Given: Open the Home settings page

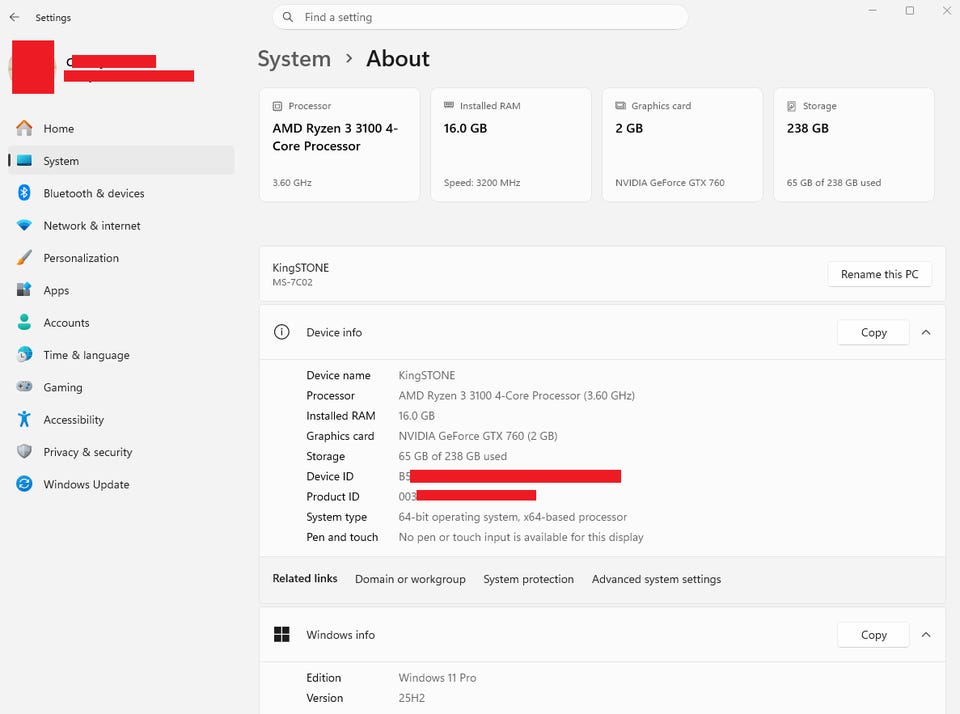Looking at the screenshot, I should (121, 129).
